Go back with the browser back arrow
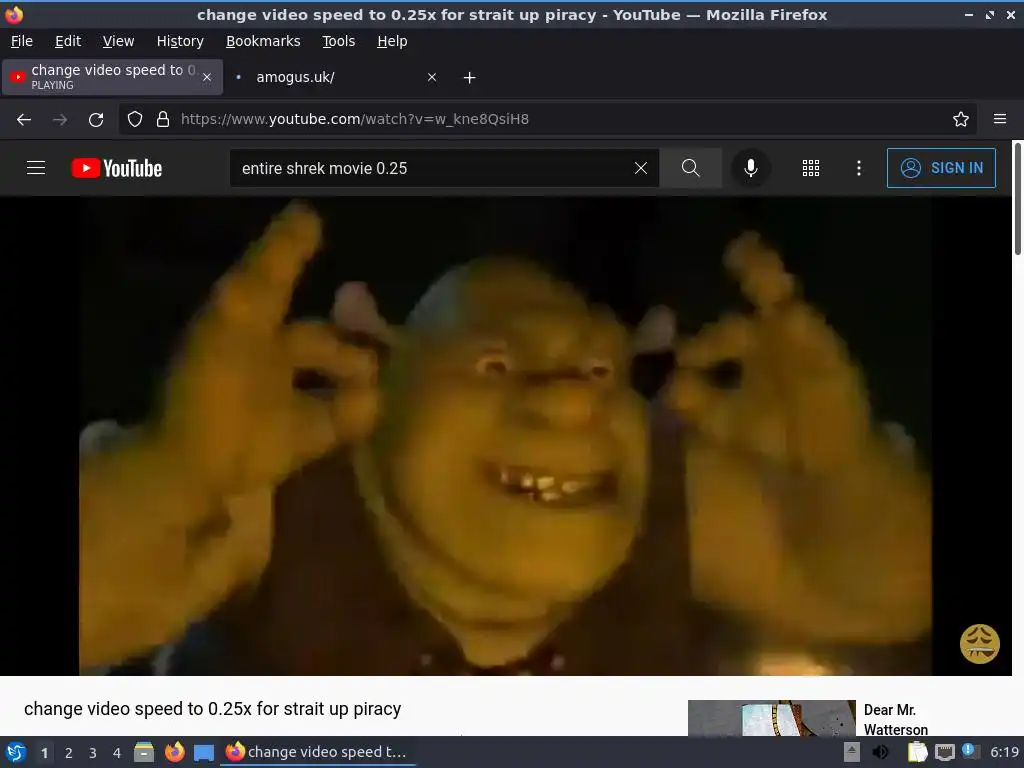 tap(24, 120)
